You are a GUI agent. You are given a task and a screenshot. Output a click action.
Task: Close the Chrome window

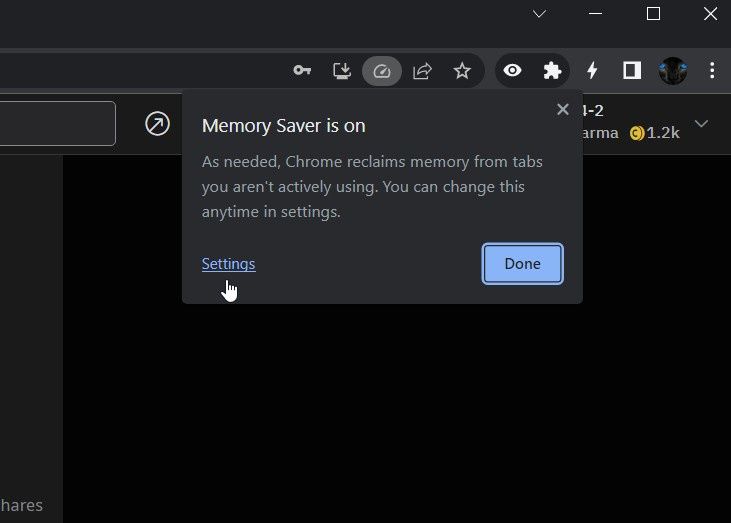pyautogui.click(x=710, y=14)
